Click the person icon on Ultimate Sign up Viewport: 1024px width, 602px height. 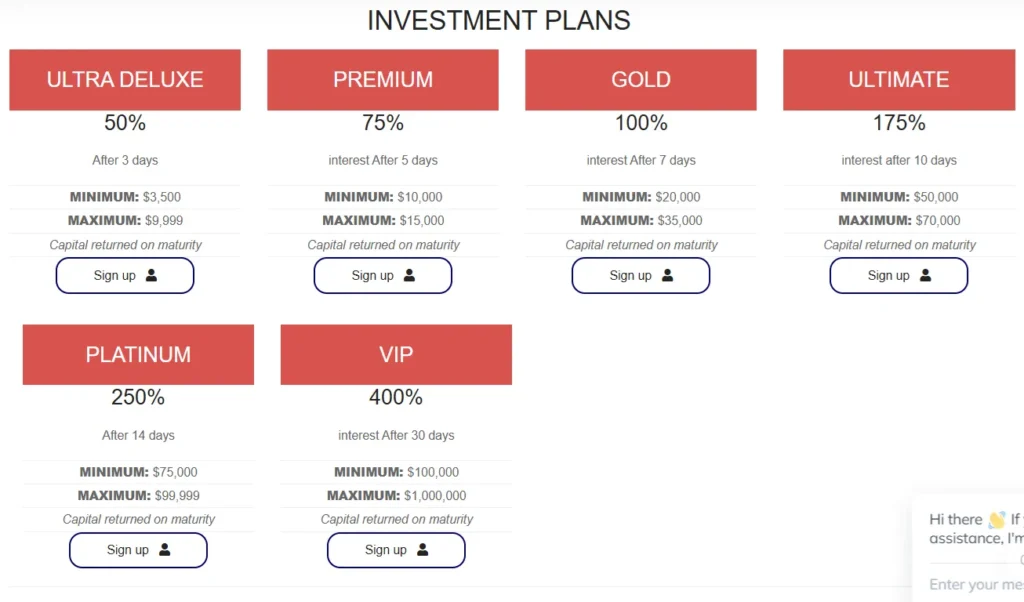point(925,276)
